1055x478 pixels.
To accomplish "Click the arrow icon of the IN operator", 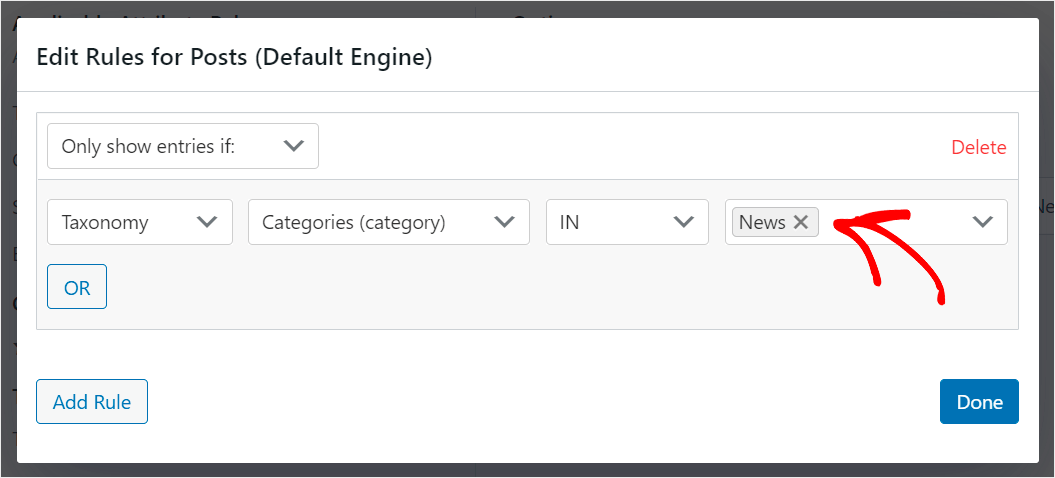I will [x=684, y=222].
